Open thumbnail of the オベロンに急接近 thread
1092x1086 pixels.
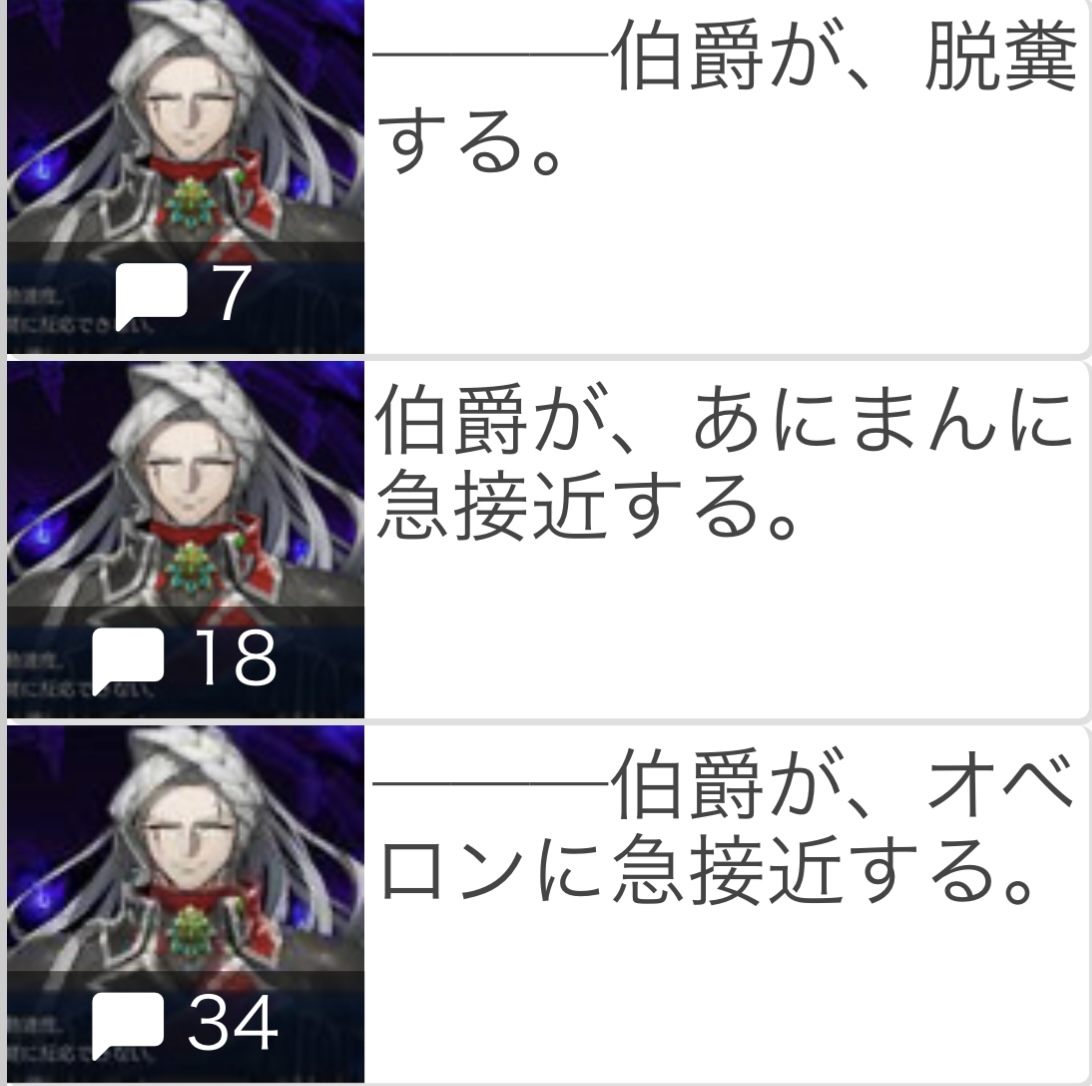(x=185, y=904)
